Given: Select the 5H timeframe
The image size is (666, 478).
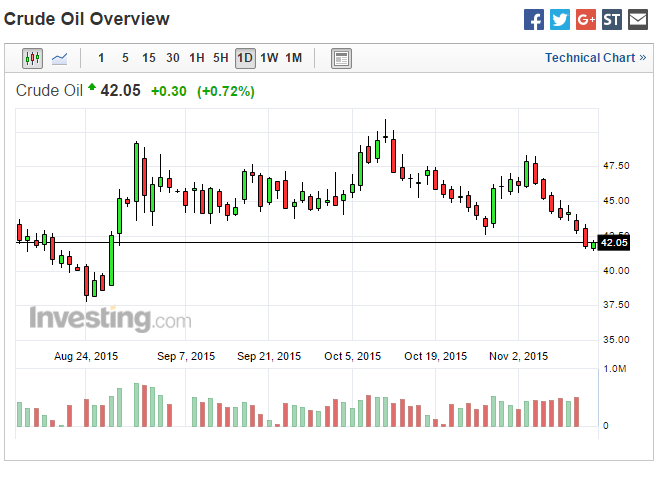Looking at the screenshot, I should pos(220,58).
